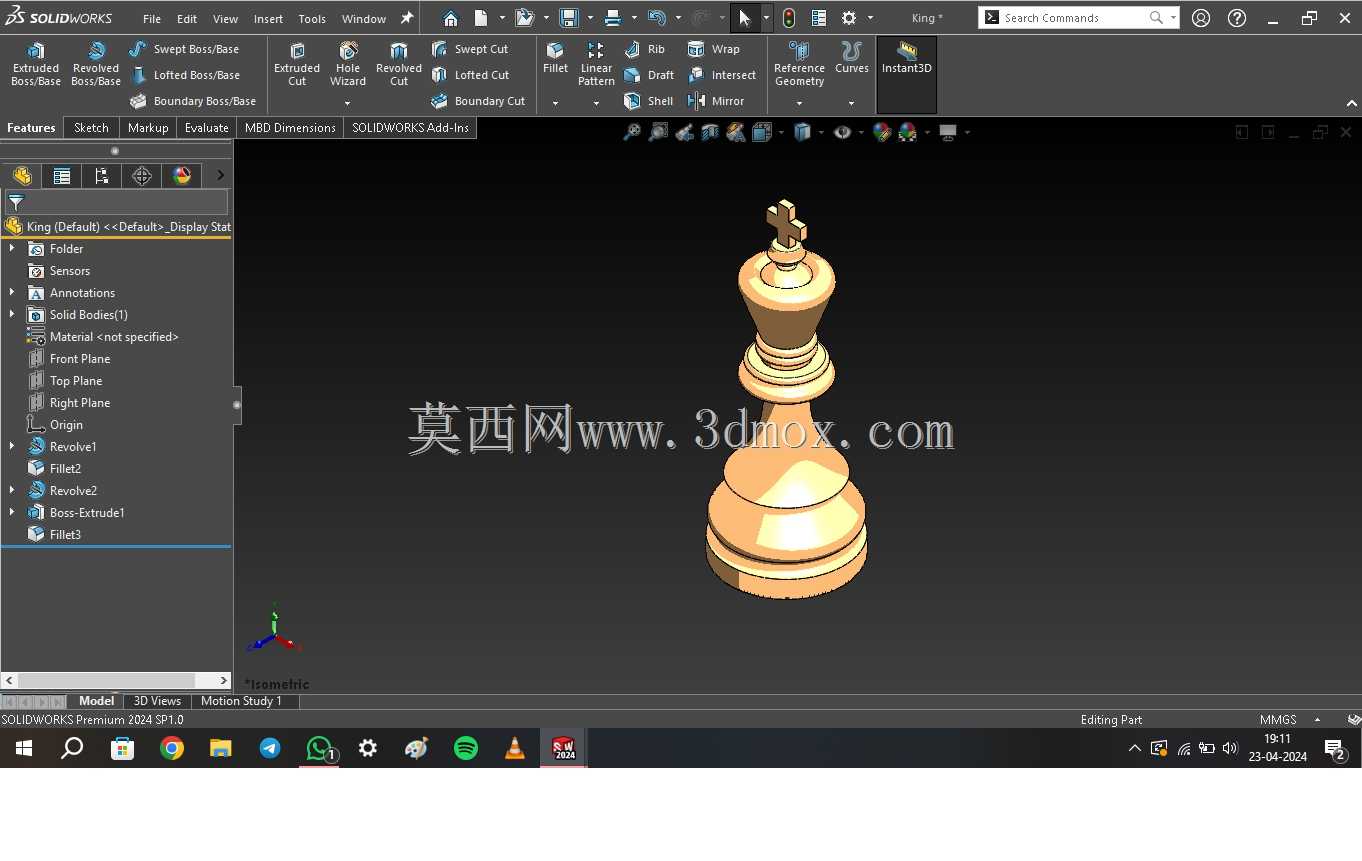Switch to the MBD Dimensions tab
This screenshot has width=1362, height=861.
point(290,128)
